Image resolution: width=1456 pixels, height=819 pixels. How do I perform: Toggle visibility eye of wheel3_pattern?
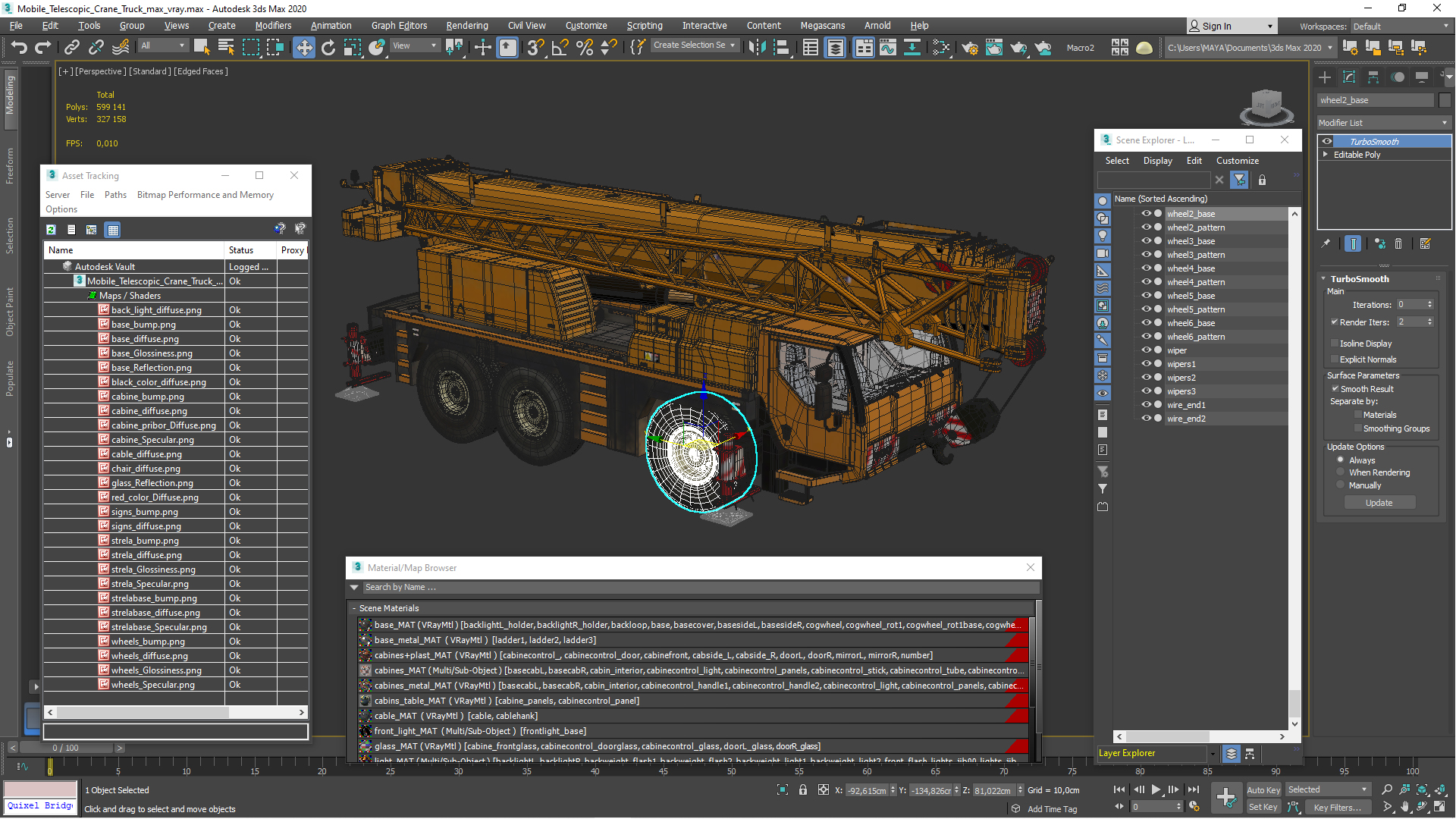click(1147, 255)
